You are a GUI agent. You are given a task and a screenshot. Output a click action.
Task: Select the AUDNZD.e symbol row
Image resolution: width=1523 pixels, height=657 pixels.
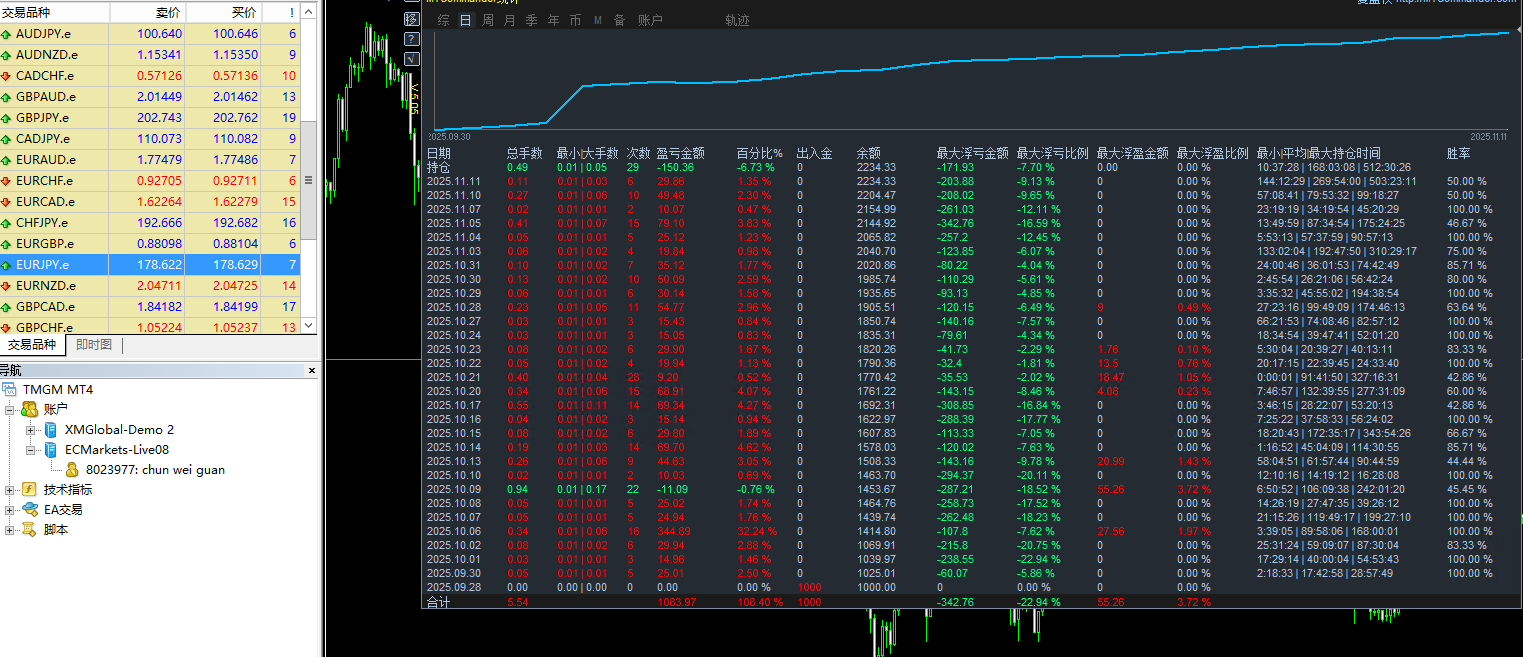tap(150, 55)
